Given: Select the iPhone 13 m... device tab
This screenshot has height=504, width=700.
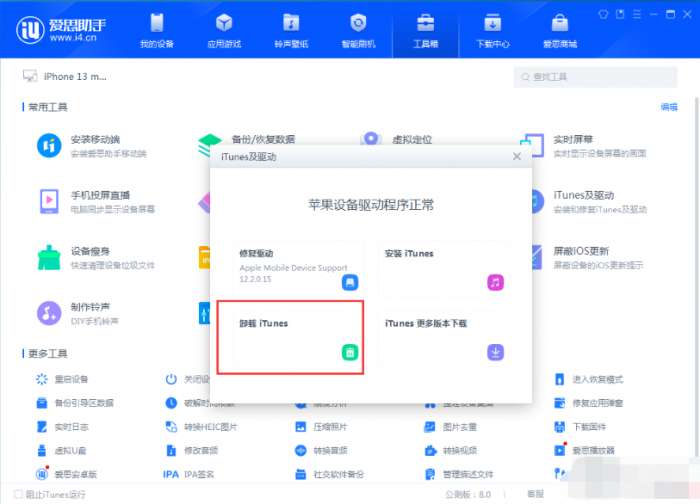Looking at the screenshot, I should 65,76.
